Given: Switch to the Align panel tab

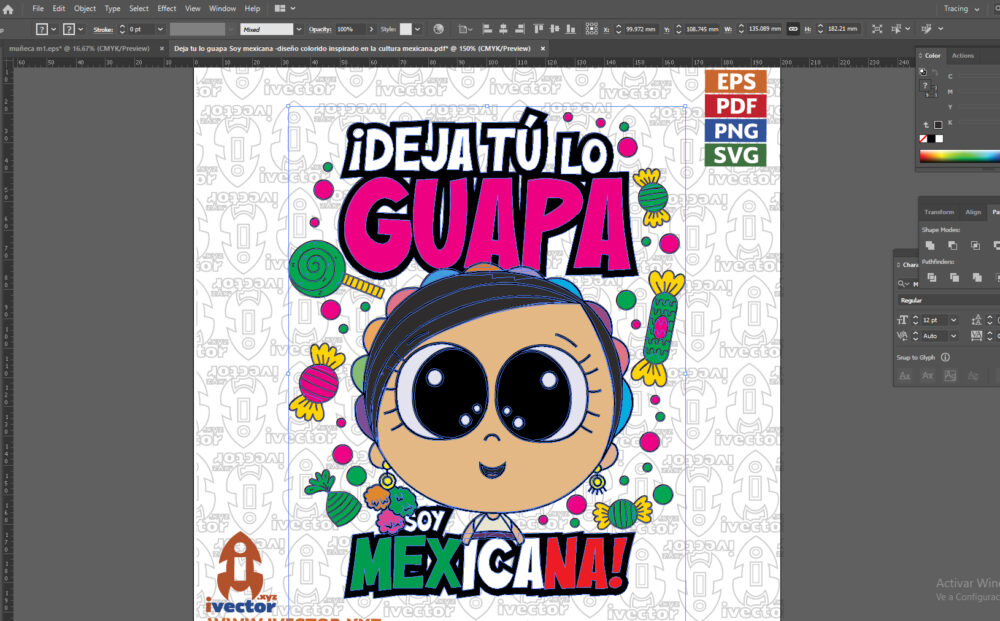Looking at the screenshot, I should click(x=973, y=212).
